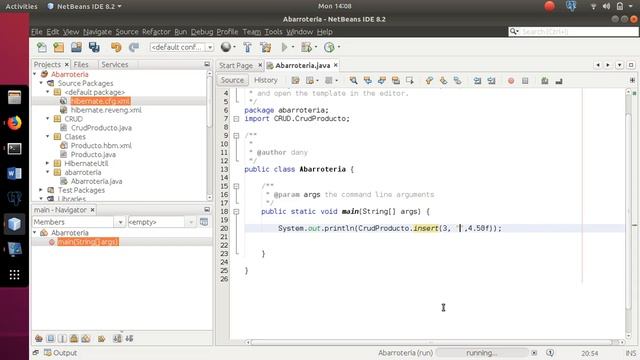Click the red Start Macro Recording icon
Screen dimensions: 640x360
[511, 81]
